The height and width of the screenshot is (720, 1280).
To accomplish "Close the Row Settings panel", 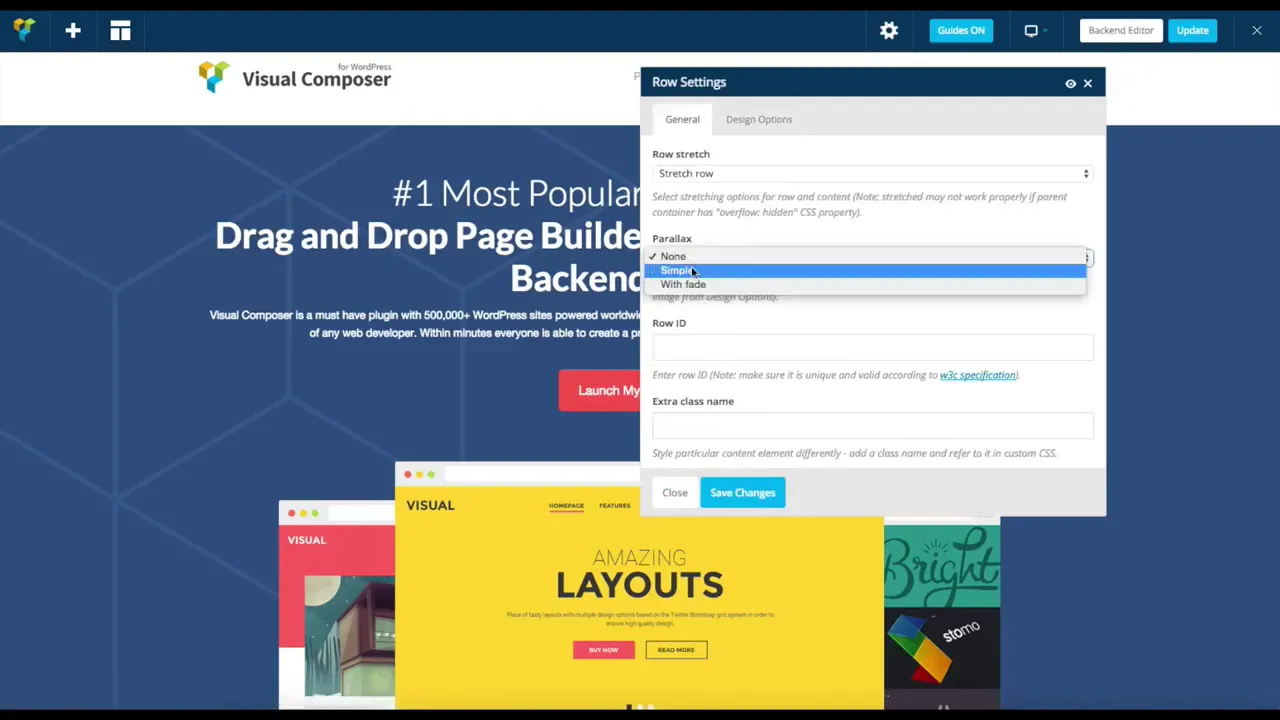I will (x=1088, y=83).
